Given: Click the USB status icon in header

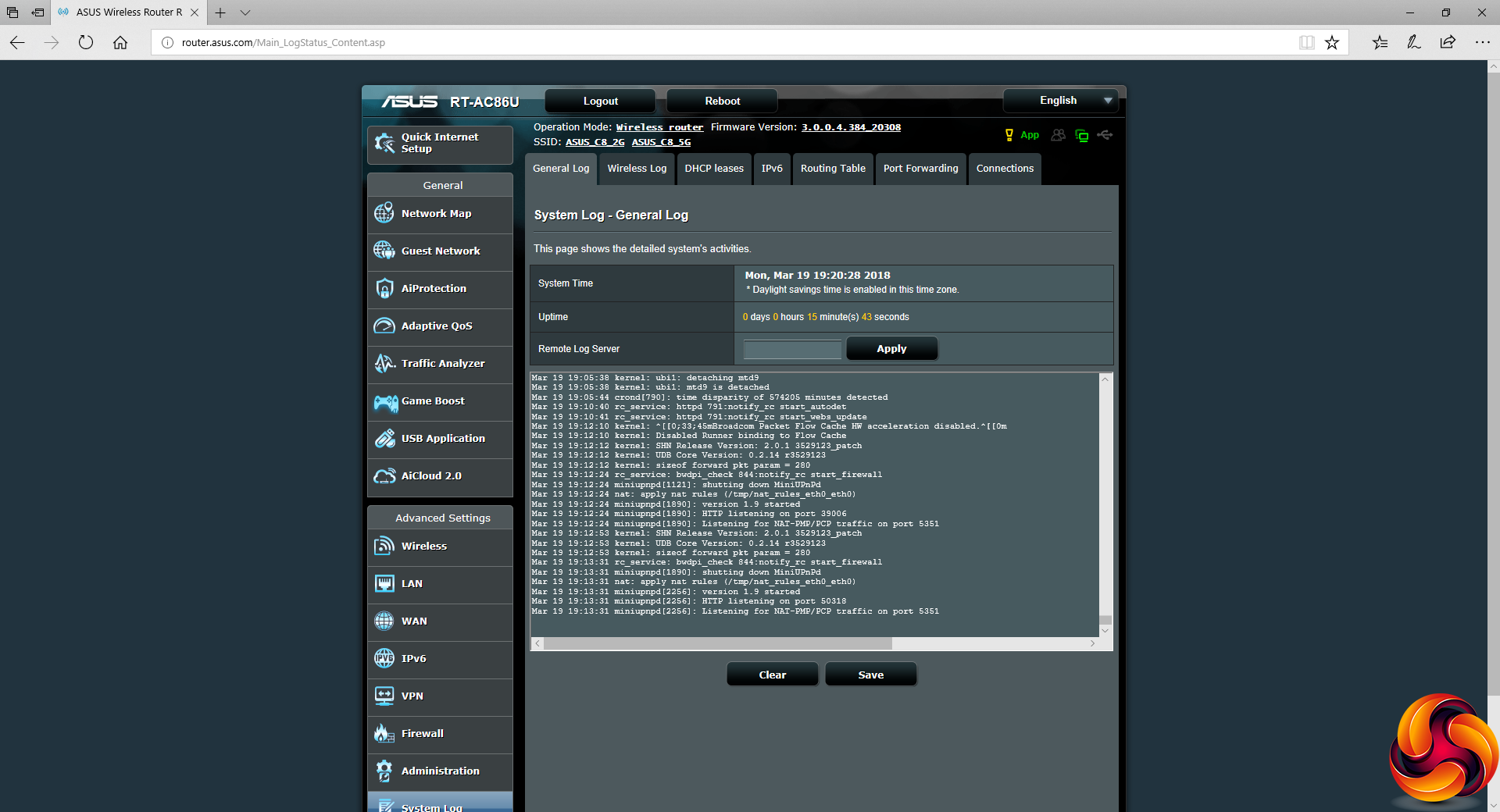Looking at the screenshot, I should coord(1105,135).
